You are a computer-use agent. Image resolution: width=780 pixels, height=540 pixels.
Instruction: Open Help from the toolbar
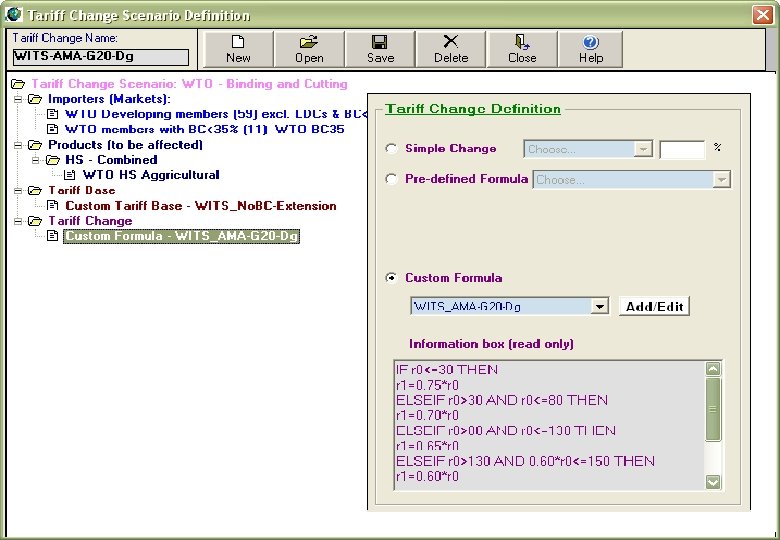coord(590,49)
